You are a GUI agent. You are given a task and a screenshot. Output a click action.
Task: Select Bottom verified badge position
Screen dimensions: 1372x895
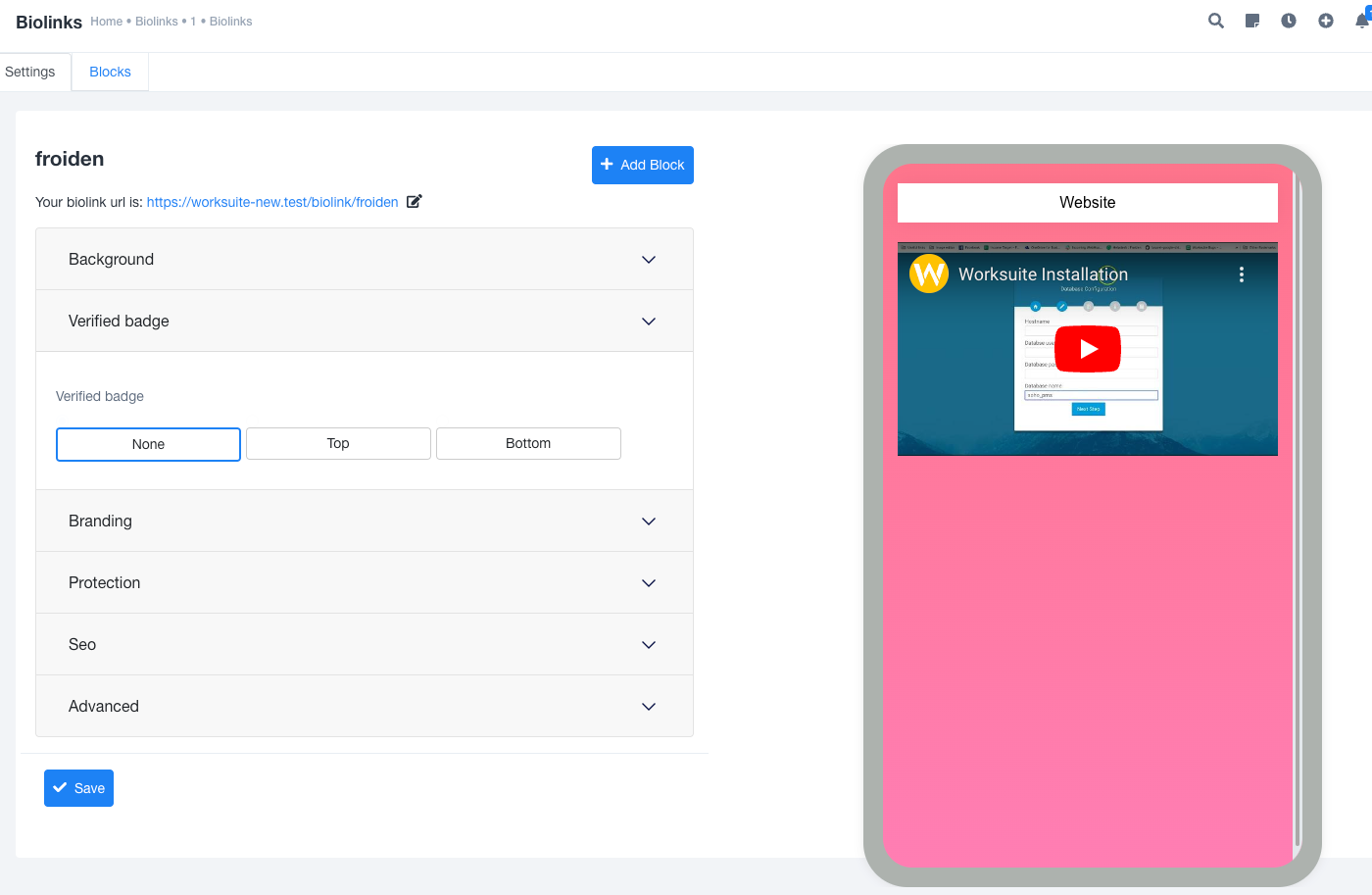[528, 443]
